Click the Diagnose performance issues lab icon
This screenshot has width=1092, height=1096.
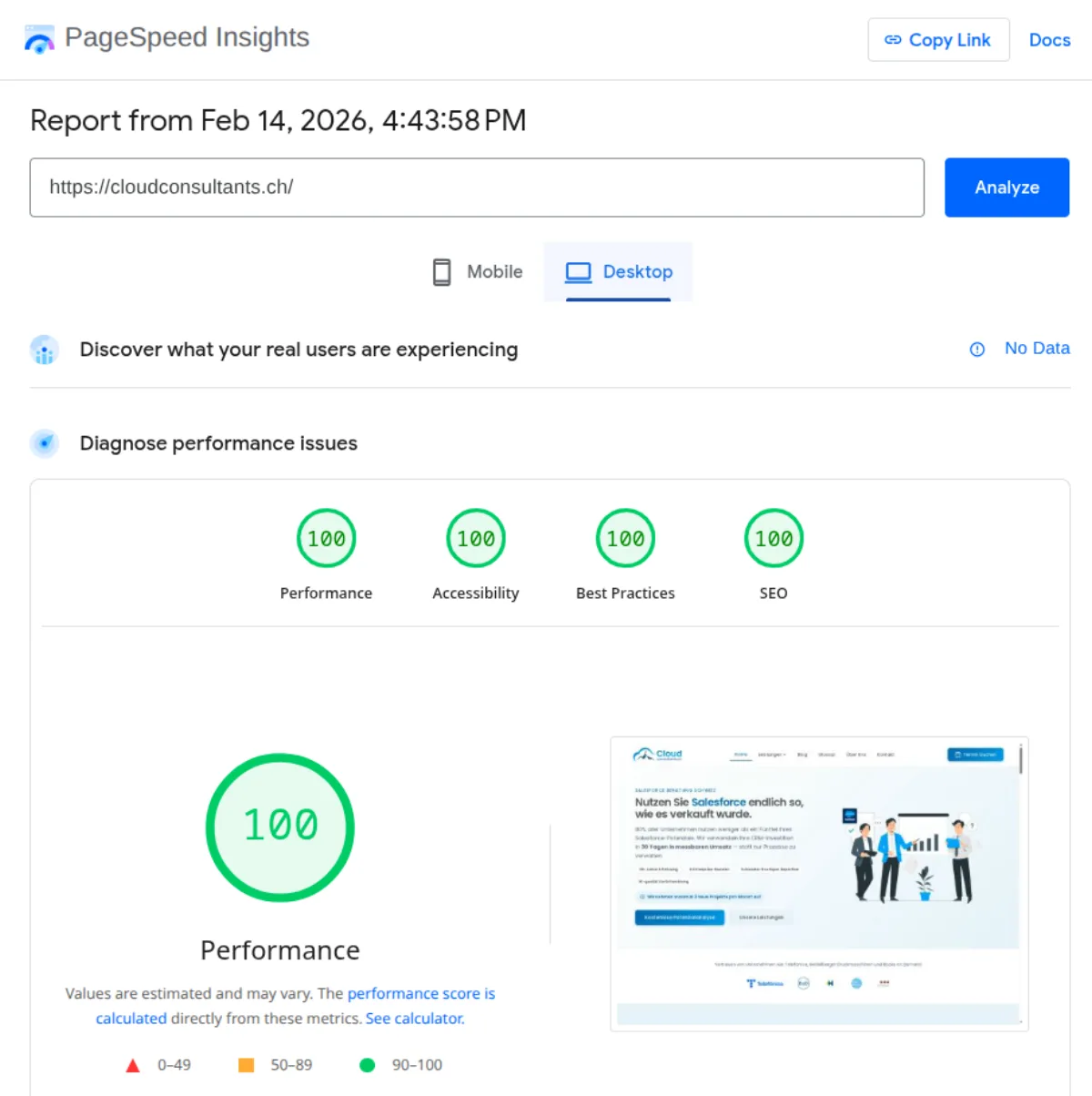(44, 443)
